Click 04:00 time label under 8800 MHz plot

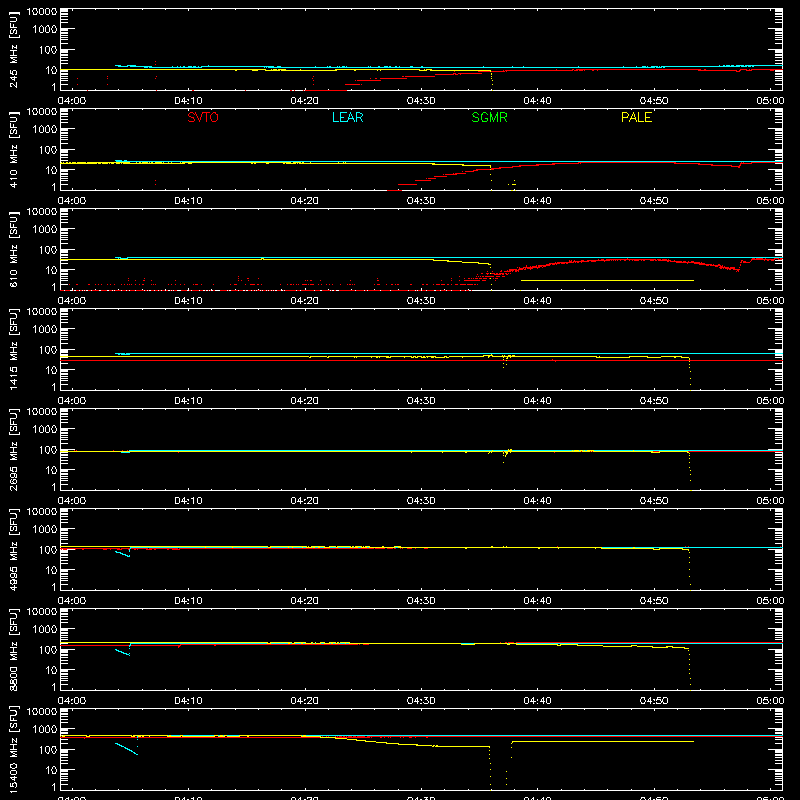pyautogui.click(x=71, y=701)
